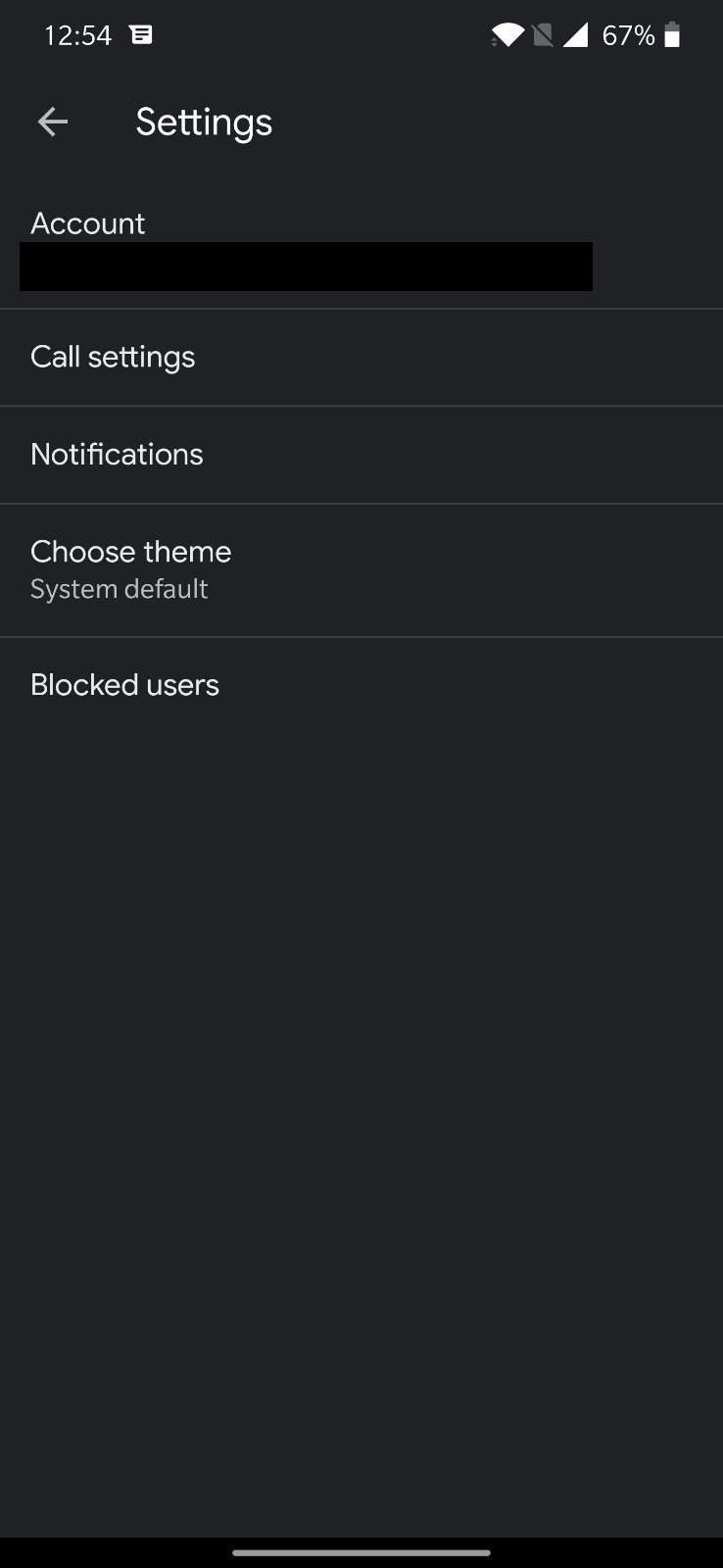Tap the bottom navigation gesture bar
723x1568 pixels.
[x=361, y=1552]
